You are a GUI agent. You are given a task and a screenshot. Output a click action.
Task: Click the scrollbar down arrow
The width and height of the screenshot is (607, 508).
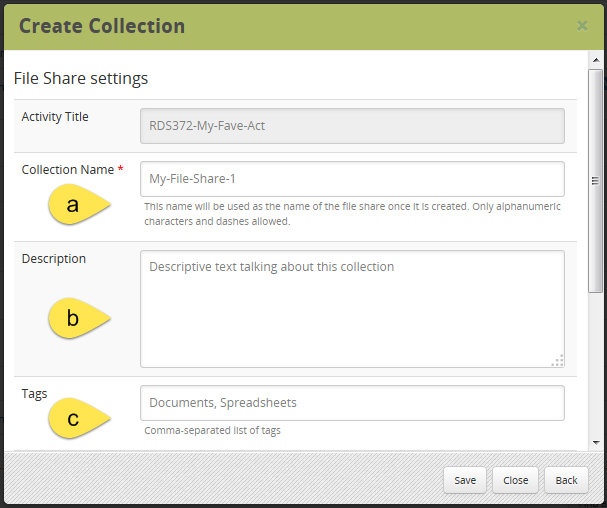tap(596, 441)
